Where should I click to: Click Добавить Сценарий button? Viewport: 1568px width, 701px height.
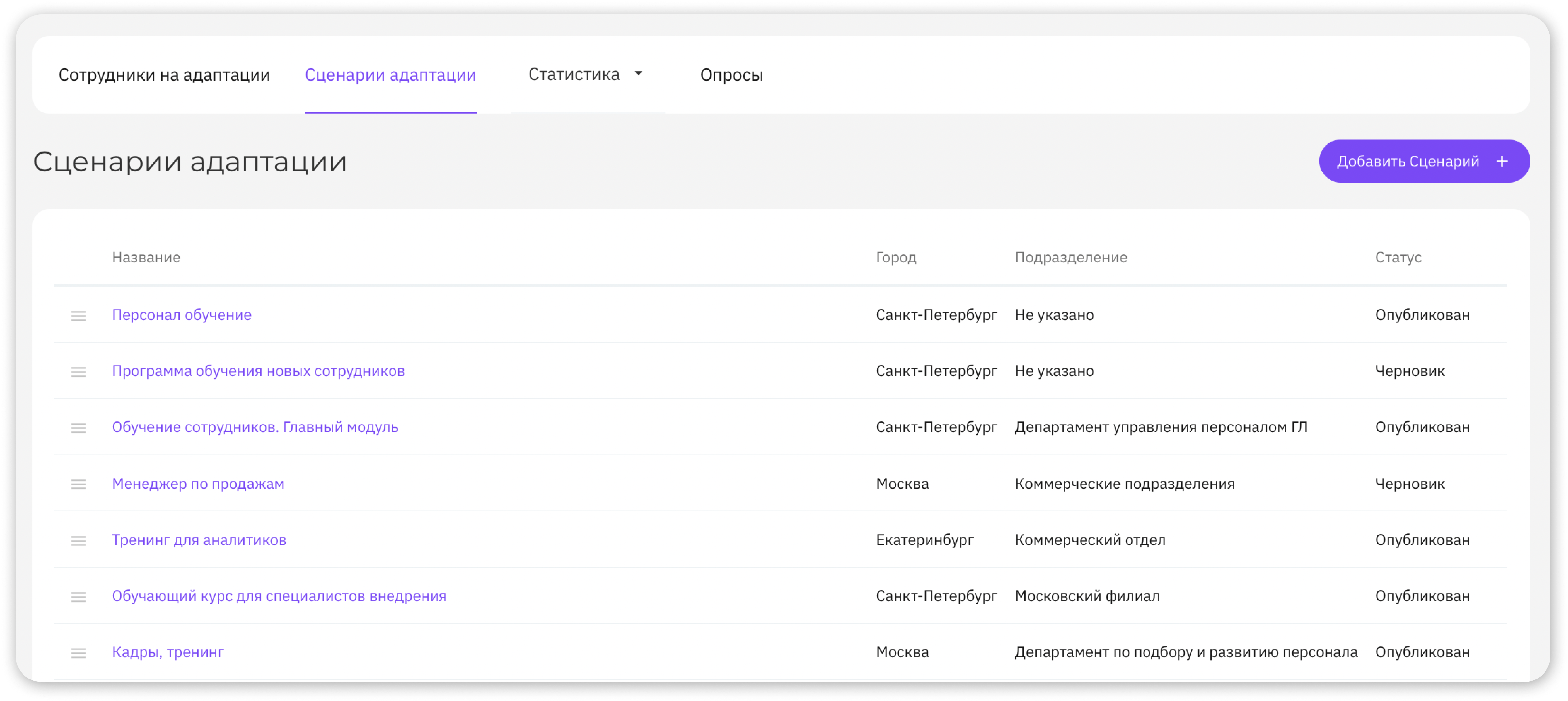coord(1424,161)
